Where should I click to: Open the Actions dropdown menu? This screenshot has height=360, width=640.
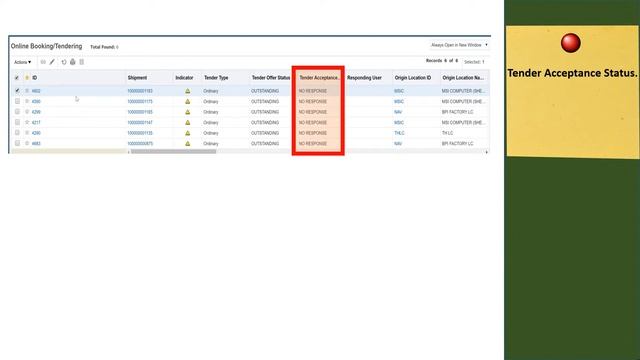(x=22, y=62)
